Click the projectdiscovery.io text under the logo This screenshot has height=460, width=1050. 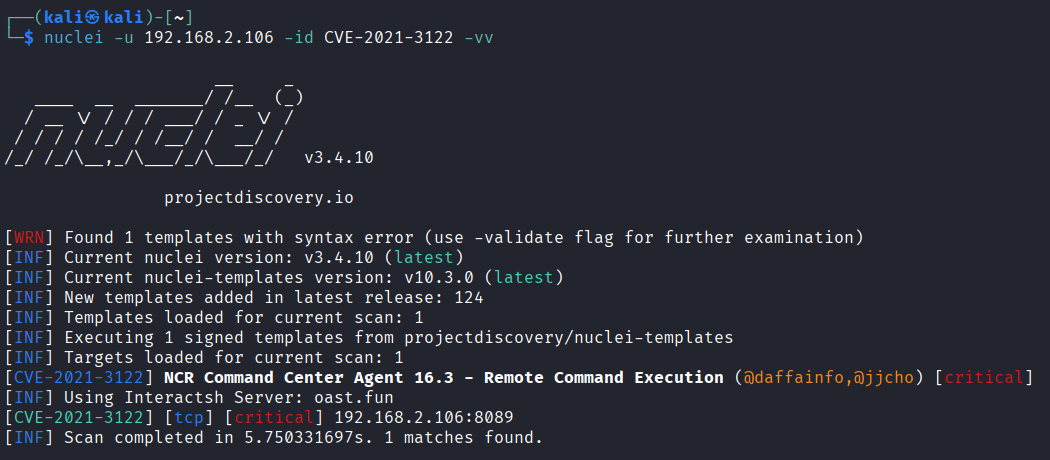[x=258, y=198]
